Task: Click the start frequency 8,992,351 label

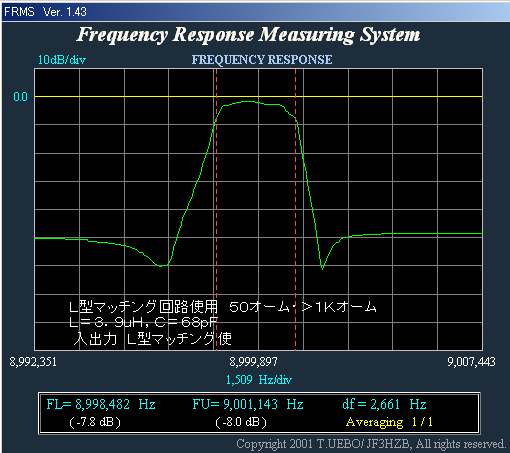Action: [33, 362]
